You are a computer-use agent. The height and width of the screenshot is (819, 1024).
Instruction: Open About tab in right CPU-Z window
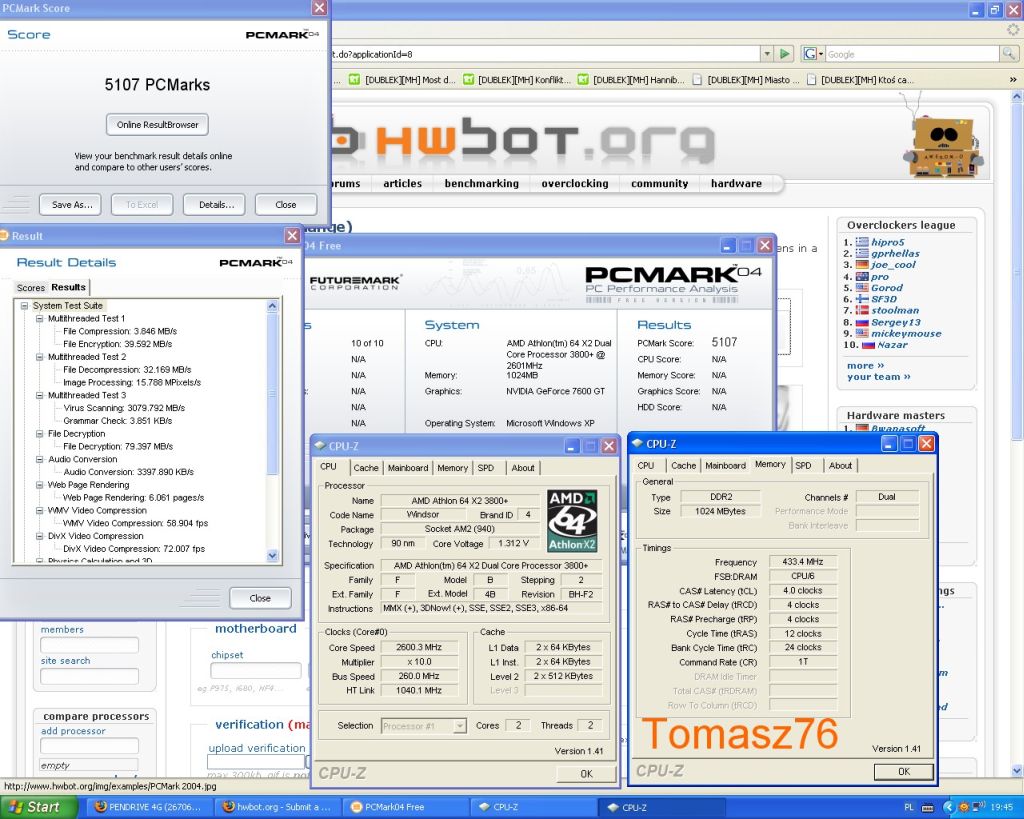pyautogui.click(x=840, y=465)
